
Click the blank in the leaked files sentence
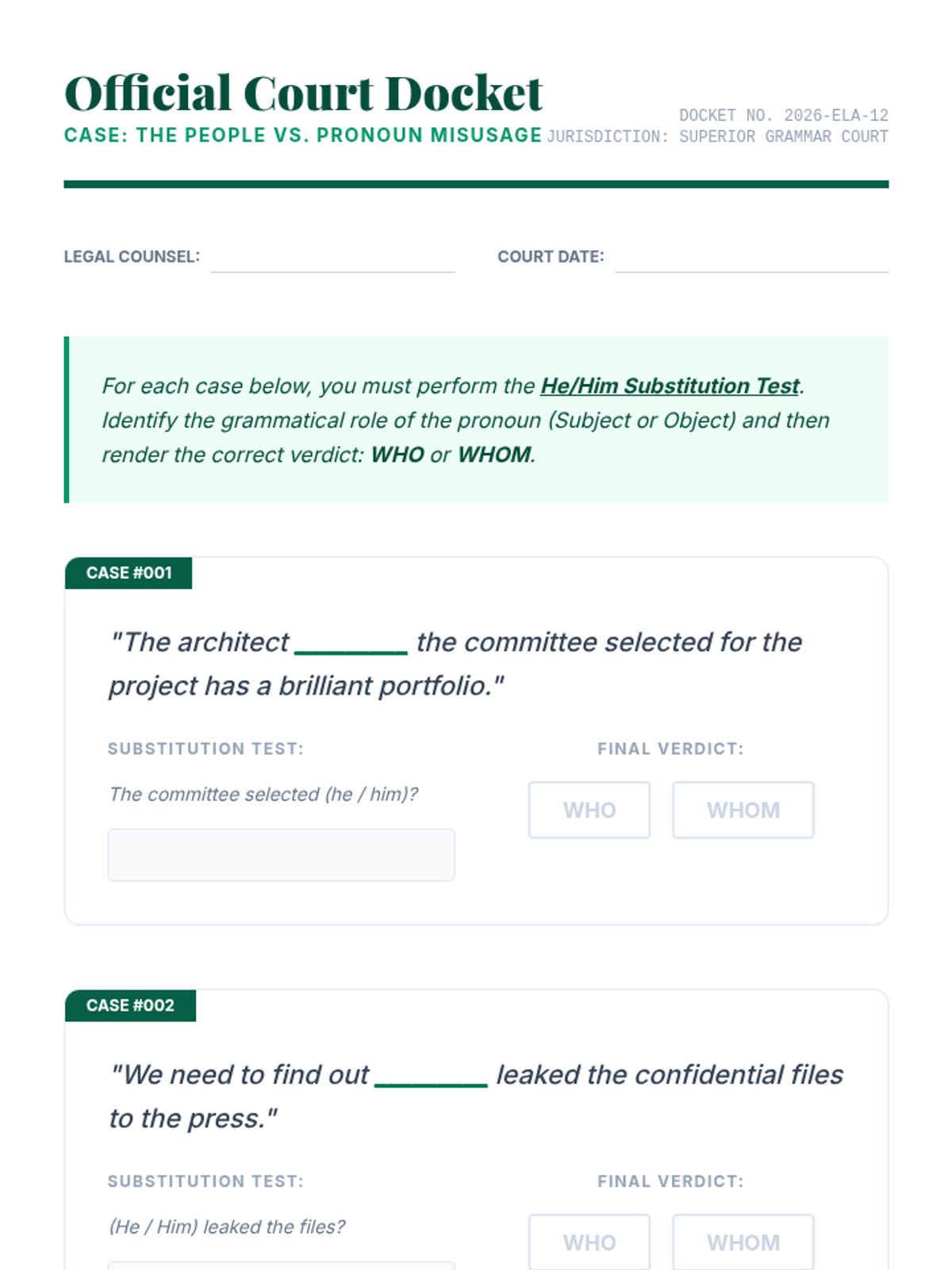(x=431, y=1076)
